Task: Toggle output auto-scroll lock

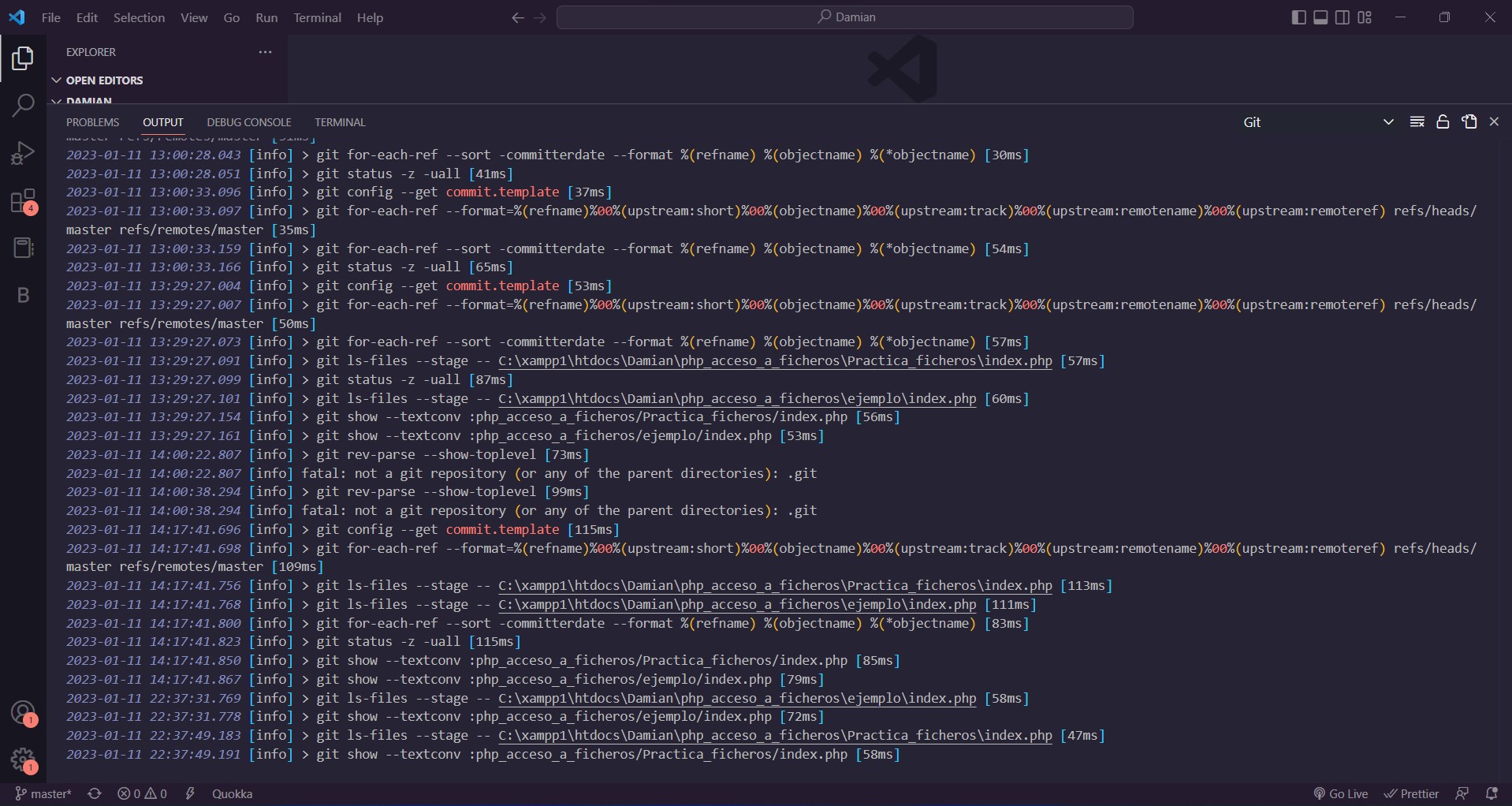Action: coord(1443,122)
